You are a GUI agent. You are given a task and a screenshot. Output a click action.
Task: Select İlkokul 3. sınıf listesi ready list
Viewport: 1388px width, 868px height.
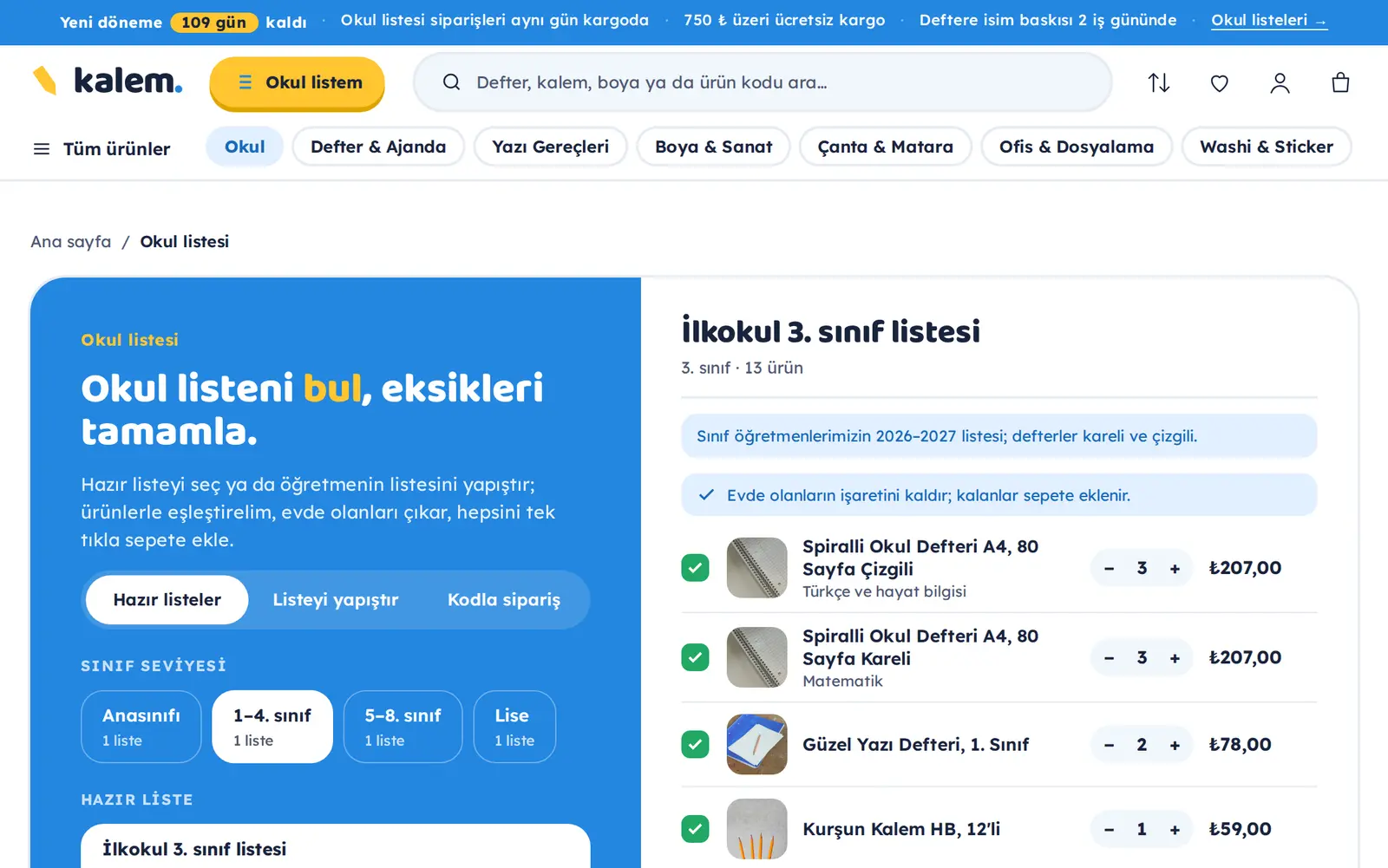(x=336, y=847)
